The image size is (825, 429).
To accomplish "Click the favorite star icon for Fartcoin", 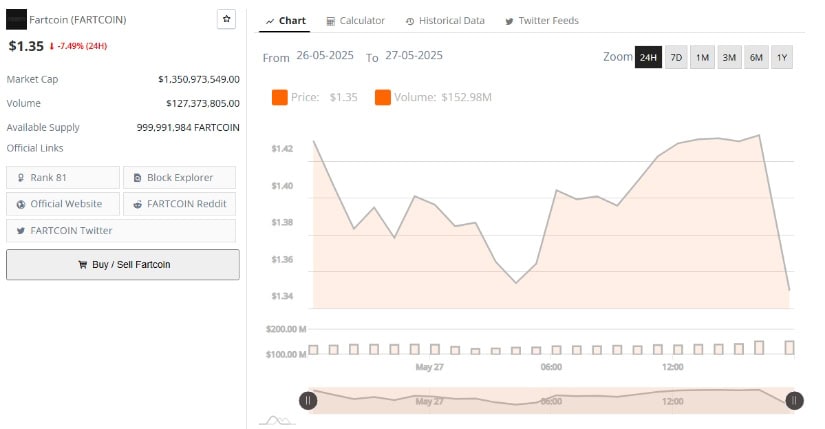I will pyautogui.click(x=226, y=19).
